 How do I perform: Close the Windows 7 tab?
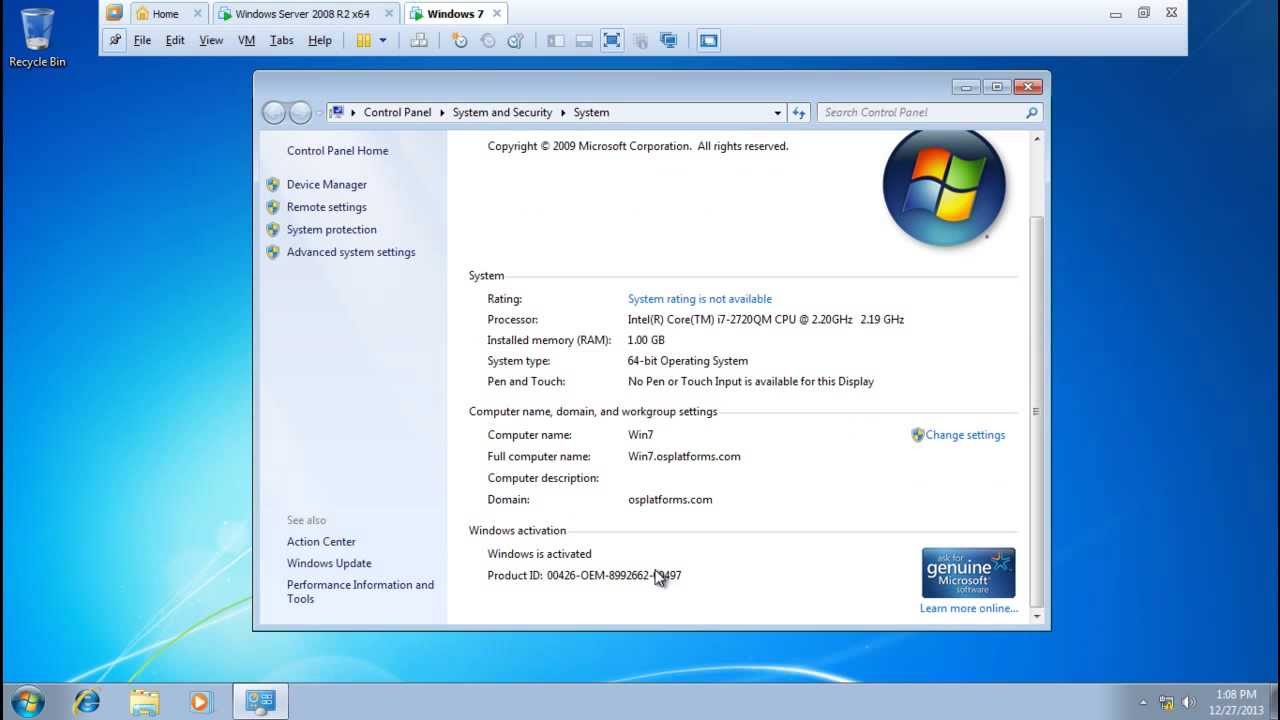(497, 14)
